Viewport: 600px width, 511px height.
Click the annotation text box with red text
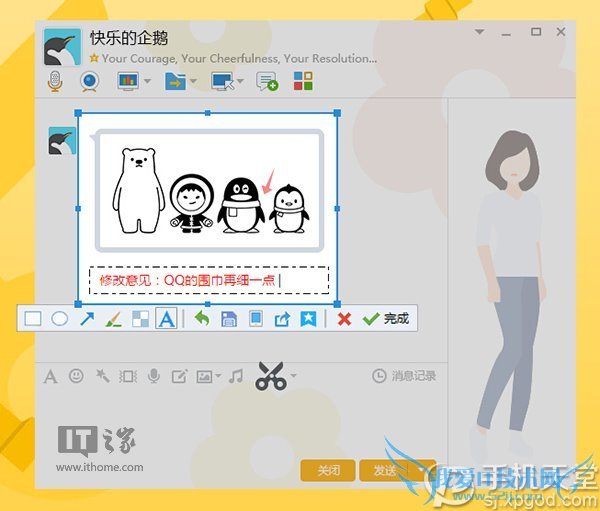pos(208,280)
